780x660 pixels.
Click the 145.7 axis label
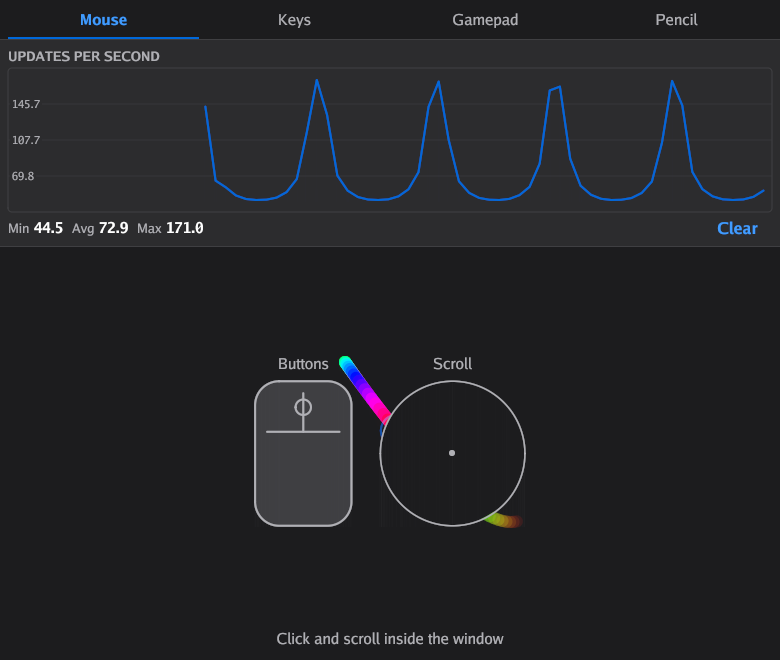pos(26,104)
